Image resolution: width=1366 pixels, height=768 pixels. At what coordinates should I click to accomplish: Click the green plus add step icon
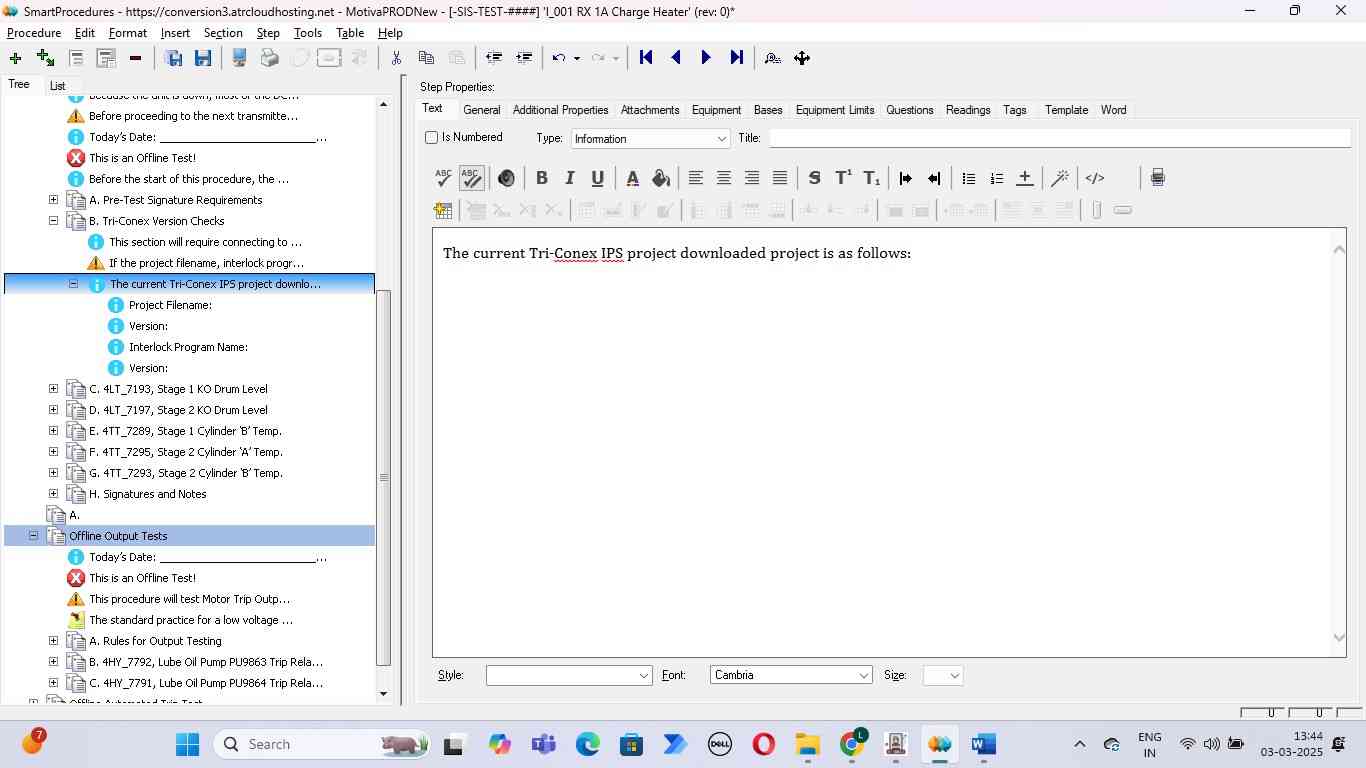pyautogui.click(x=15, y=58)
